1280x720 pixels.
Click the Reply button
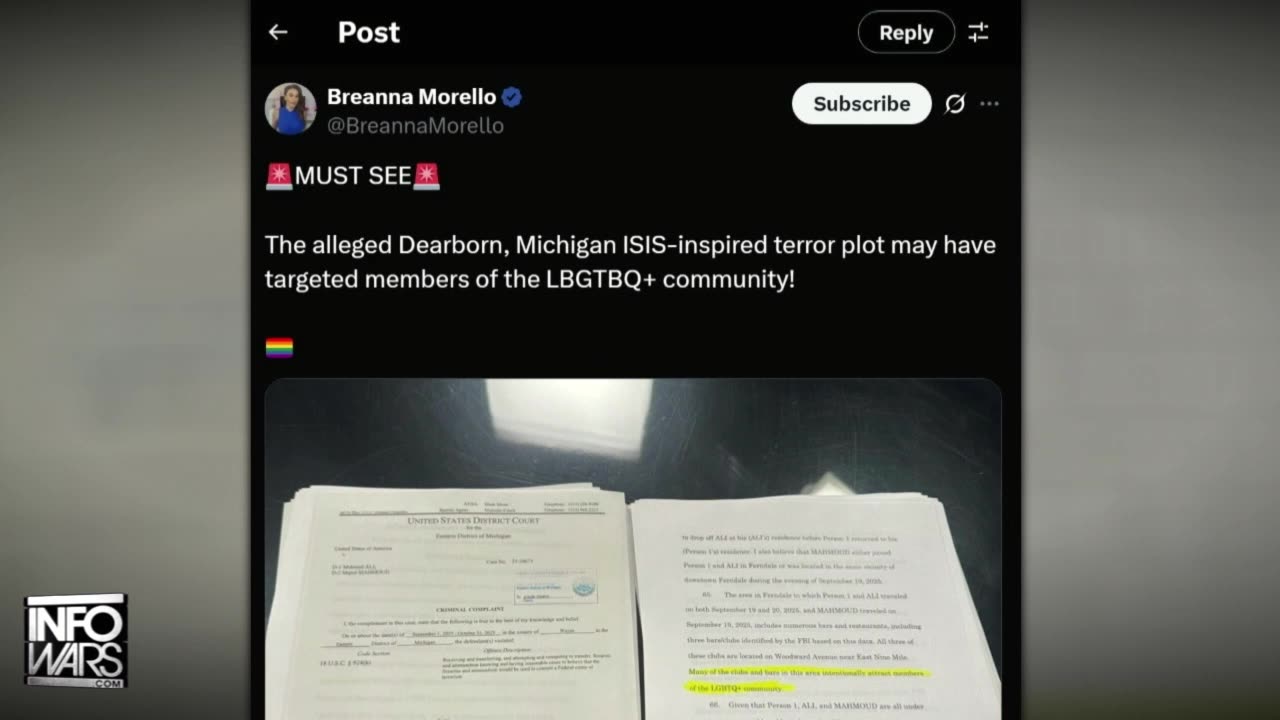(x=906, y=32)
